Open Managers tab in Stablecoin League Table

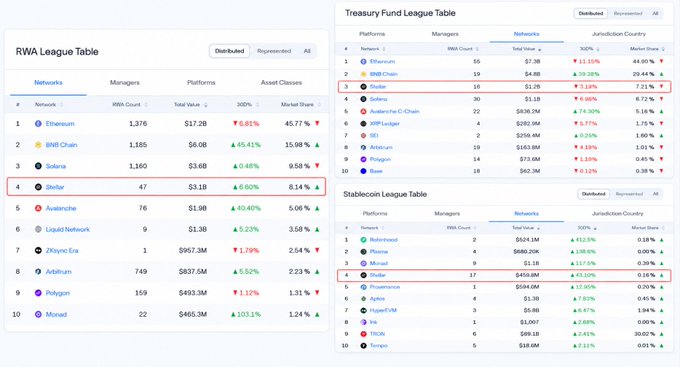pyautogui.click(x=447, y=213)
